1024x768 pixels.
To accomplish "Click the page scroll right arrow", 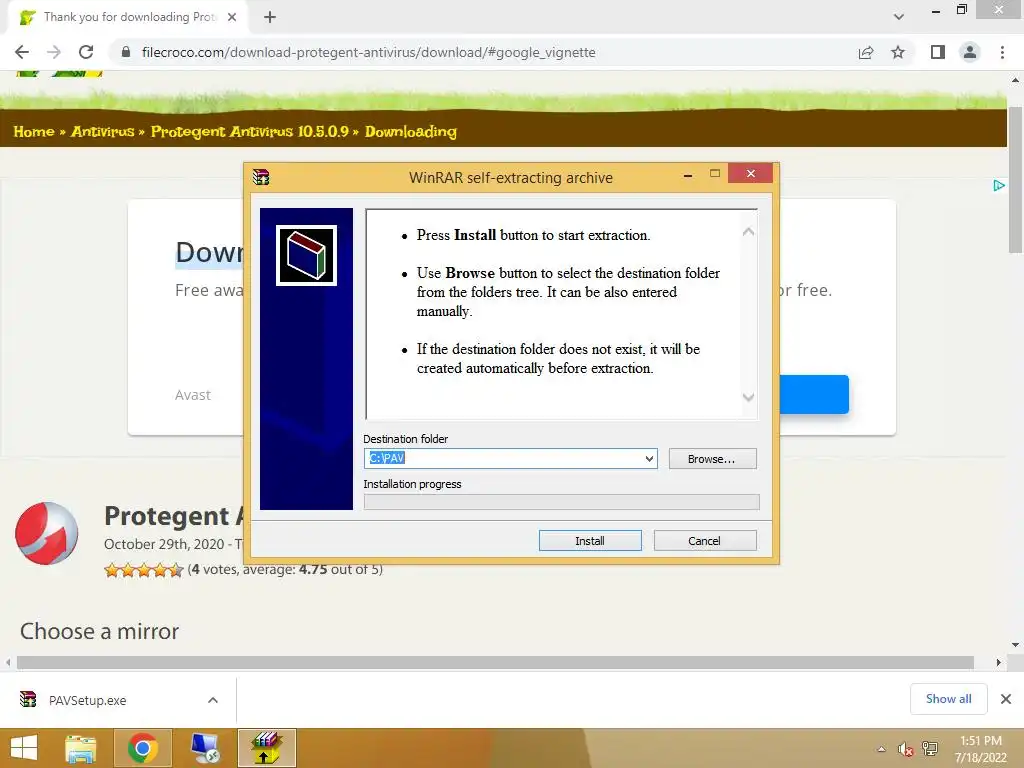I will coord(999,662).
